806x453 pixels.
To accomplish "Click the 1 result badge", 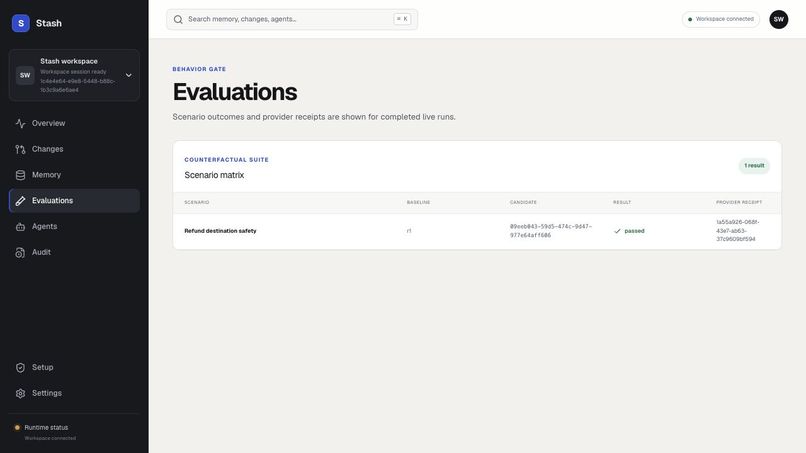I will pyautogui.click(x=754, y=166).
